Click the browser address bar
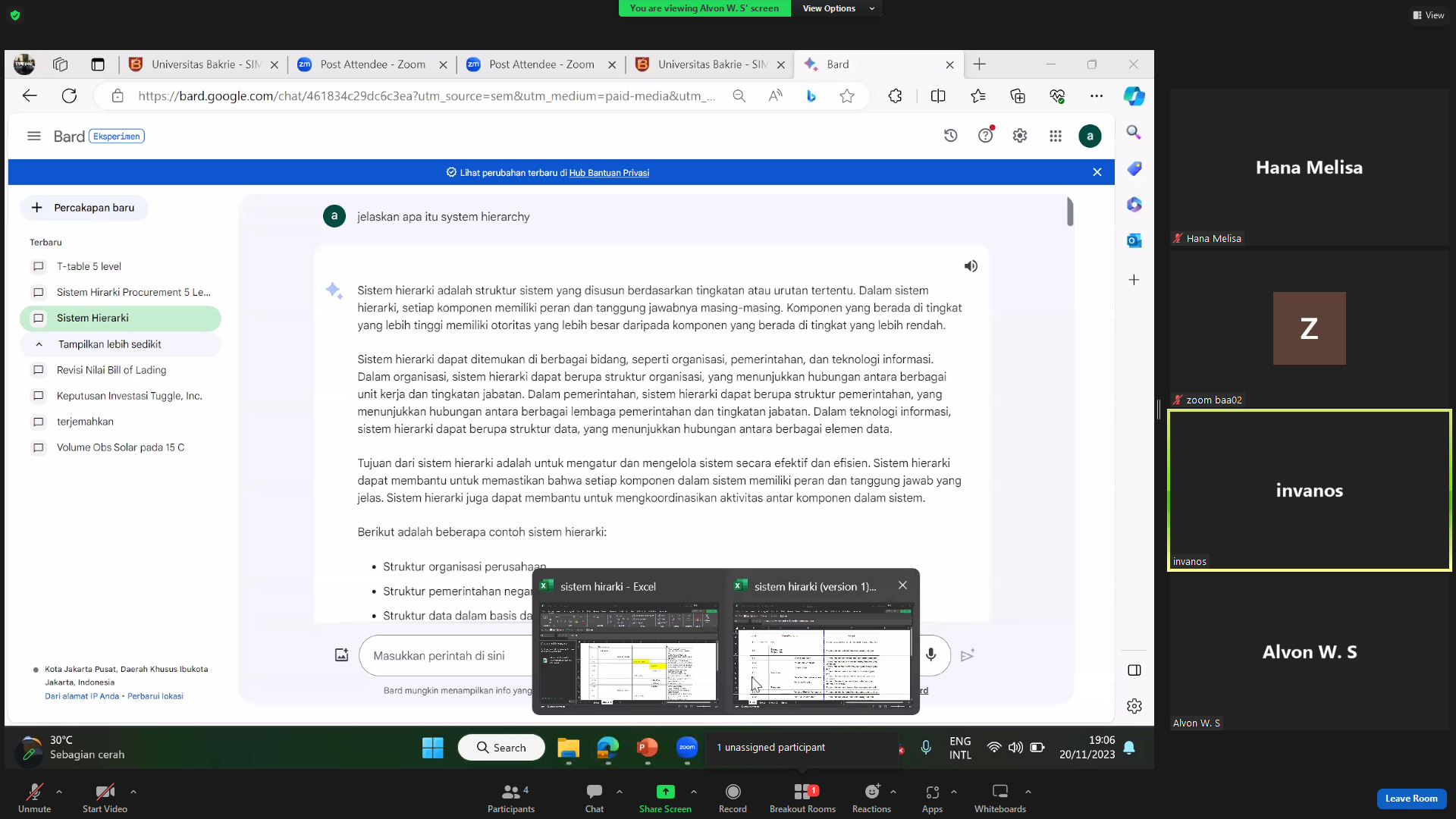 [426, 96]
